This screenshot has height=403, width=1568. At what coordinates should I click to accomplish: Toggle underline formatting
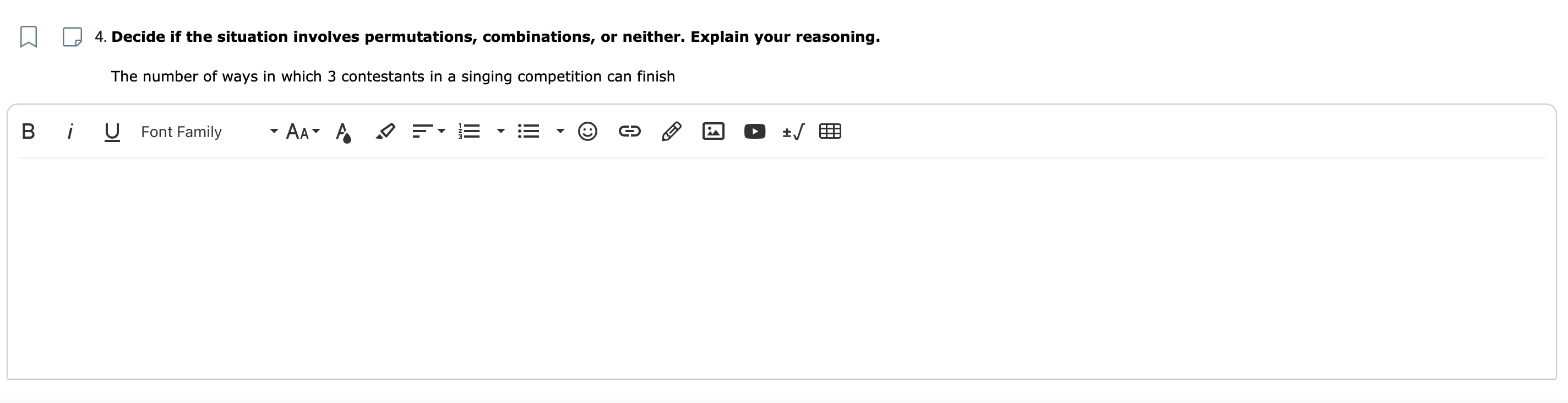[x=111, y=131]
